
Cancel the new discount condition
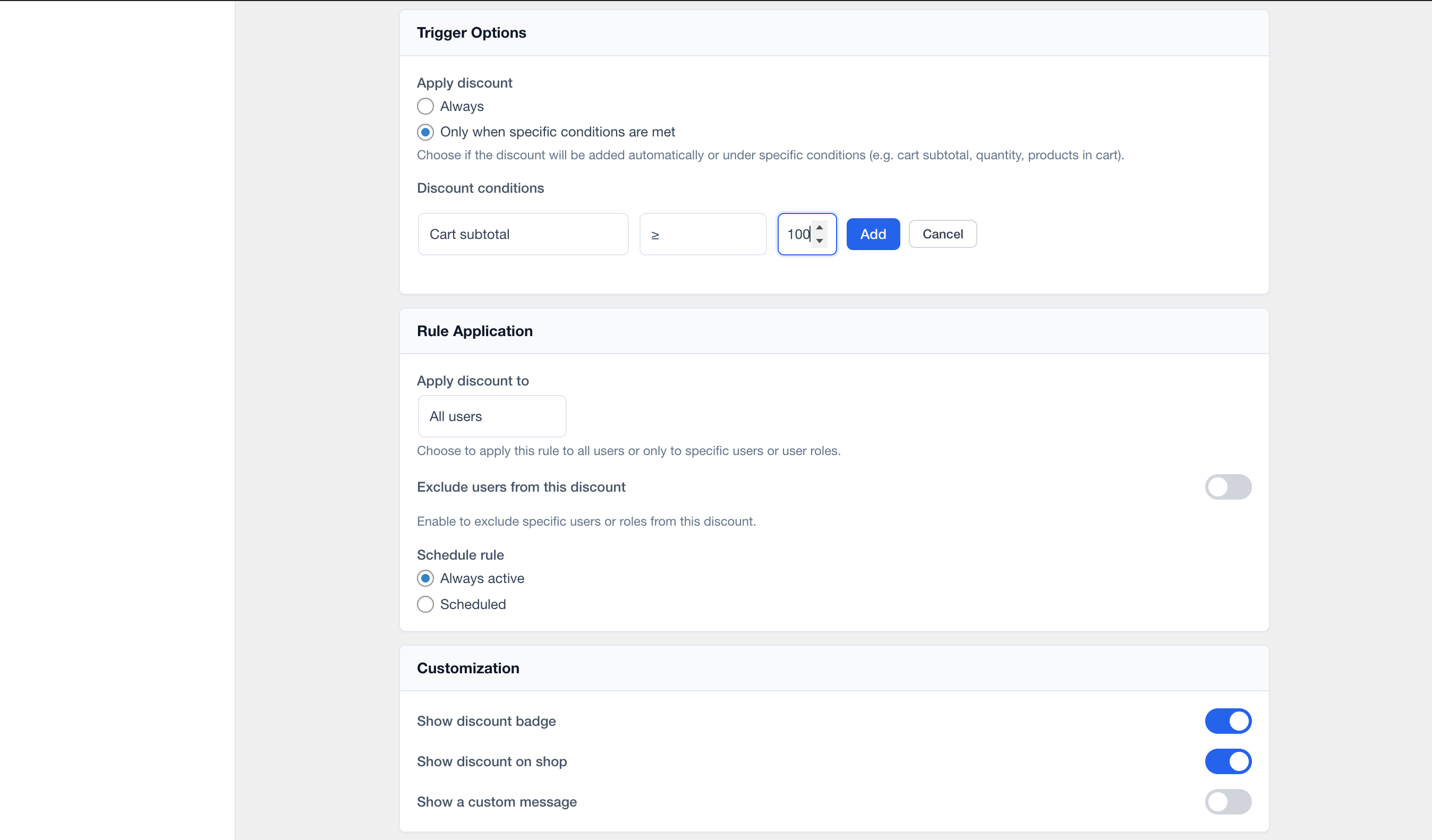click(x=942, y=234)
